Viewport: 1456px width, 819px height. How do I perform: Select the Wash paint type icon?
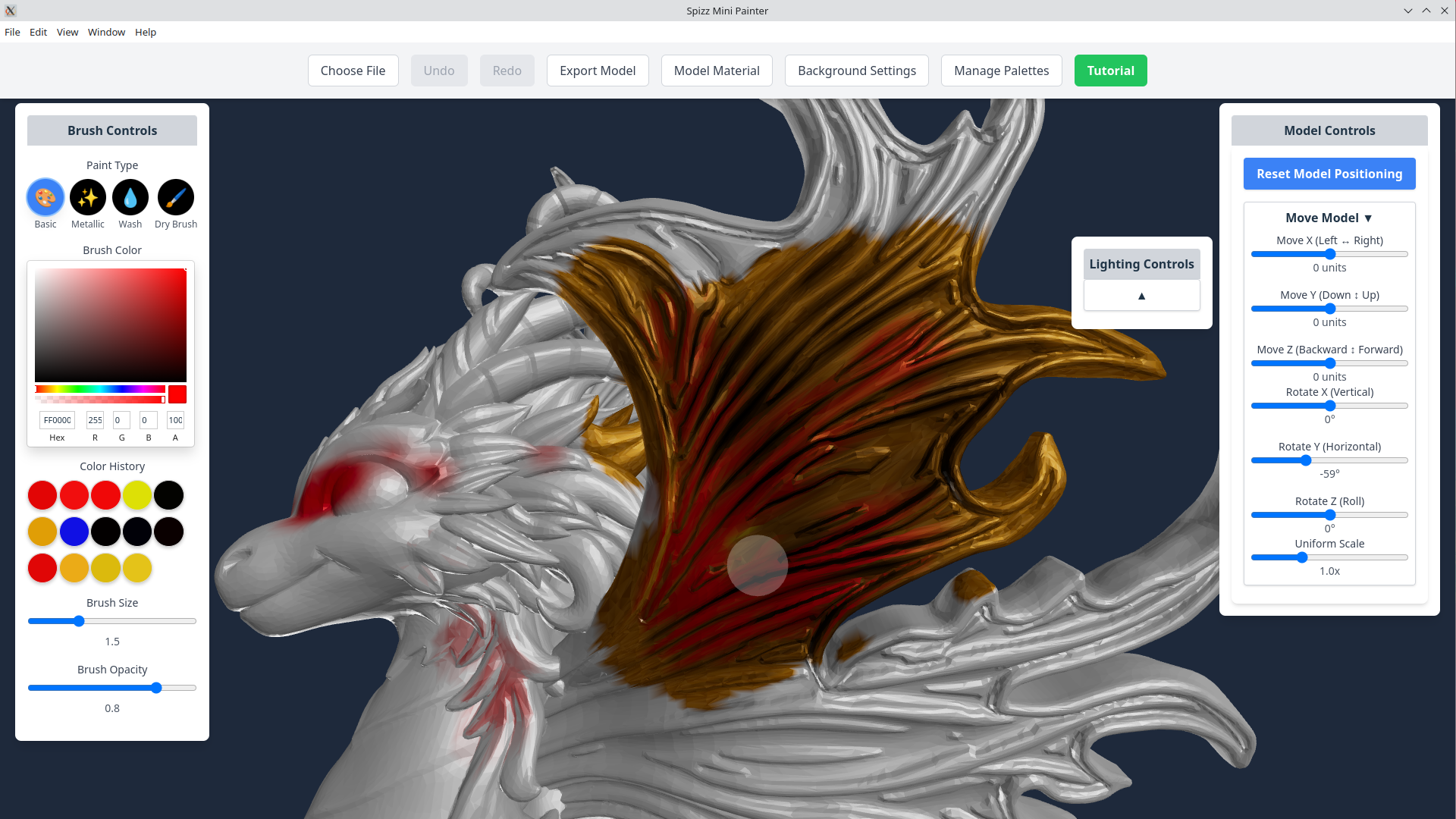point(130,197)
